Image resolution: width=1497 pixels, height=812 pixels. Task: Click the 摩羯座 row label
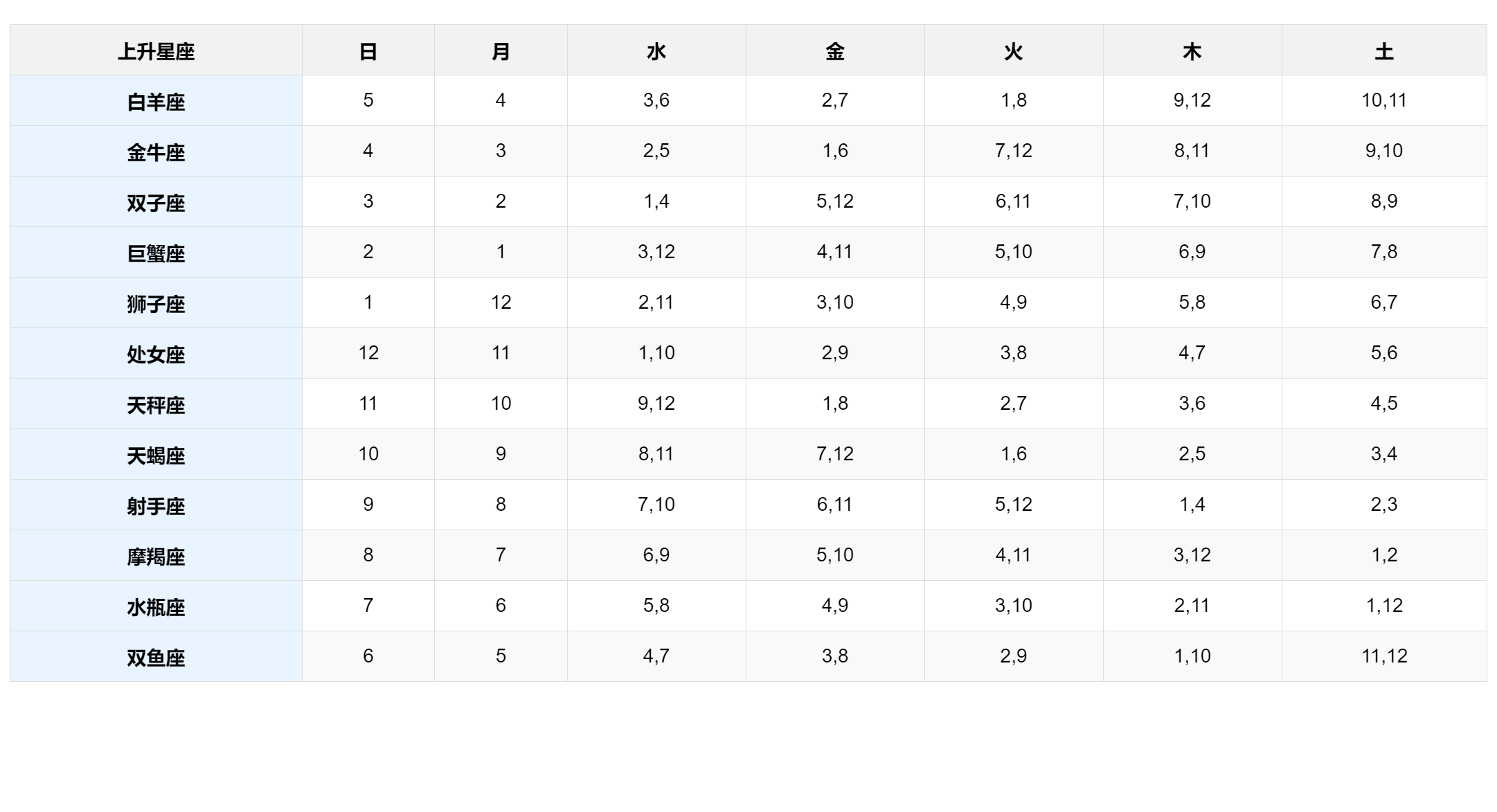(156, 556)
